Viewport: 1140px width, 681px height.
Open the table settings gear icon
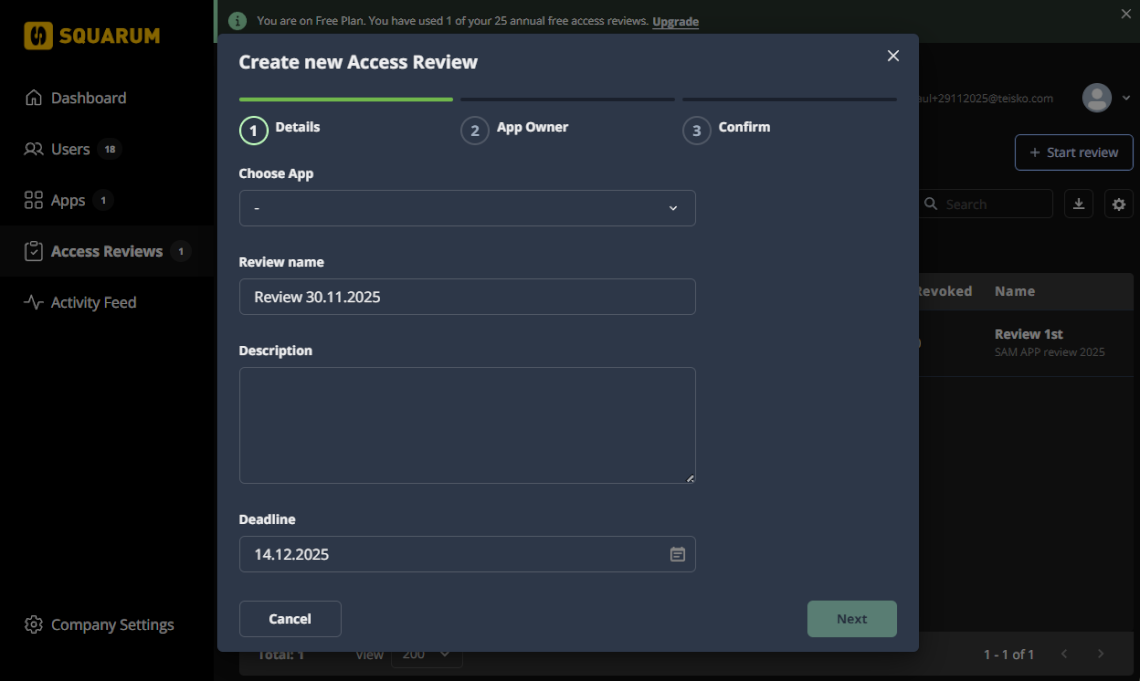[1118, 203]
